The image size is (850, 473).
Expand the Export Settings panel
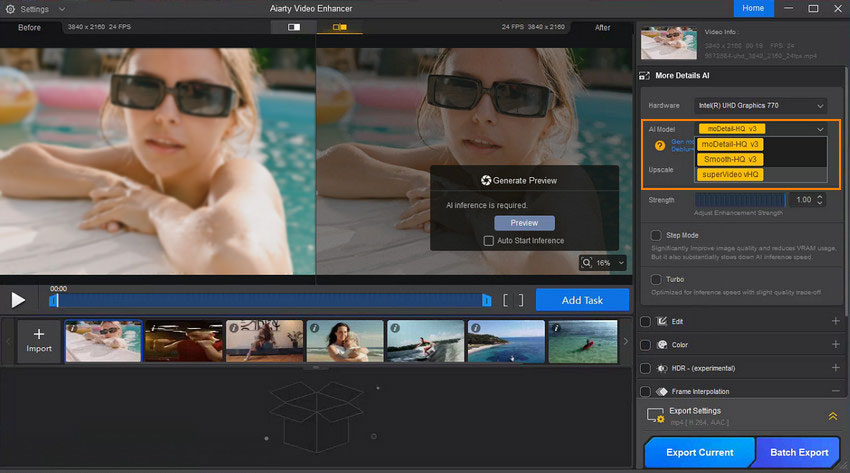[x=832, y=416]
